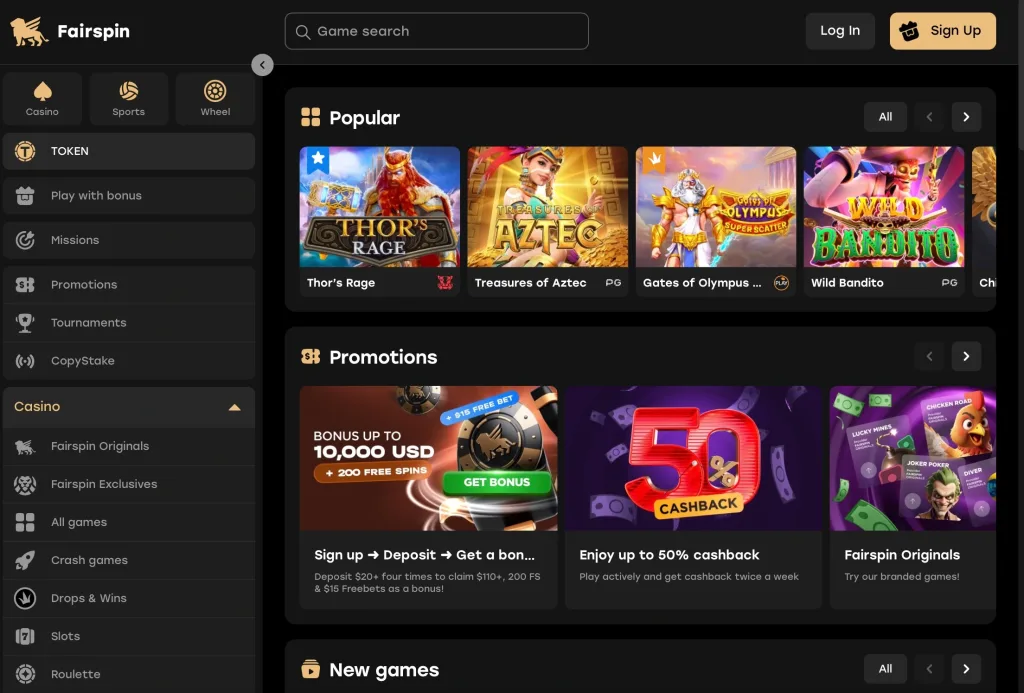Click the Crash games rocket icon

pyautogui.click(x=25, y=560)
